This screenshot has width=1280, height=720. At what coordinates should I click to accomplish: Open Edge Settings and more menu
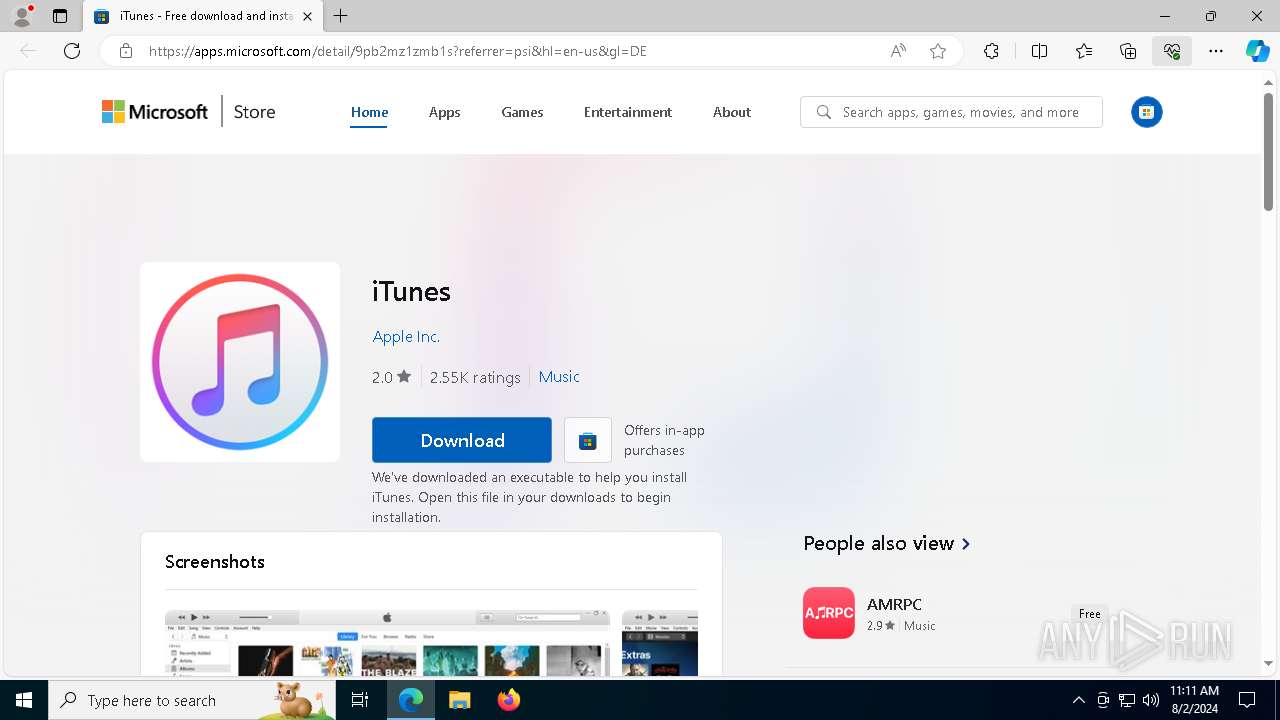tap(1216, 51)
